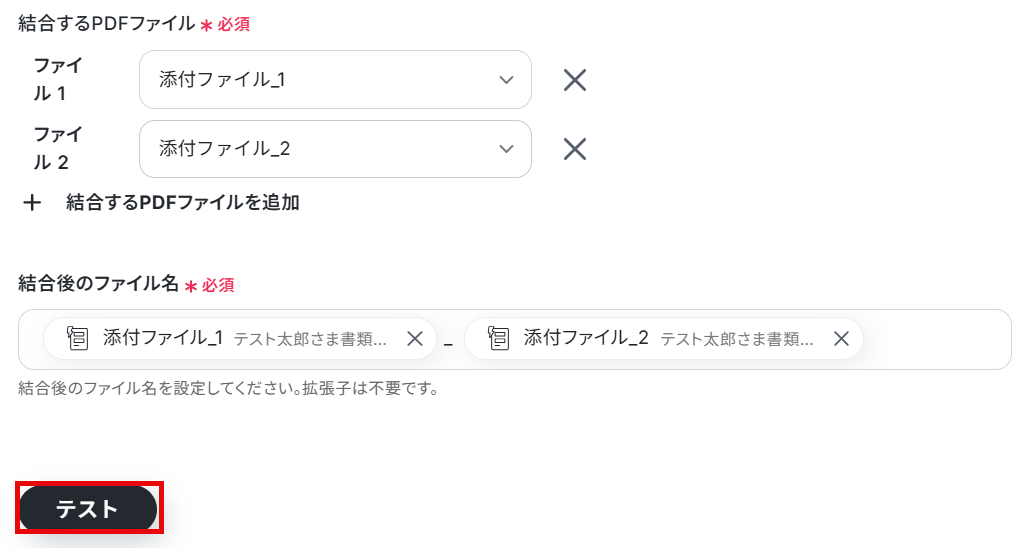
Task: Click the ファイル 2 row label
Action: 58,149
